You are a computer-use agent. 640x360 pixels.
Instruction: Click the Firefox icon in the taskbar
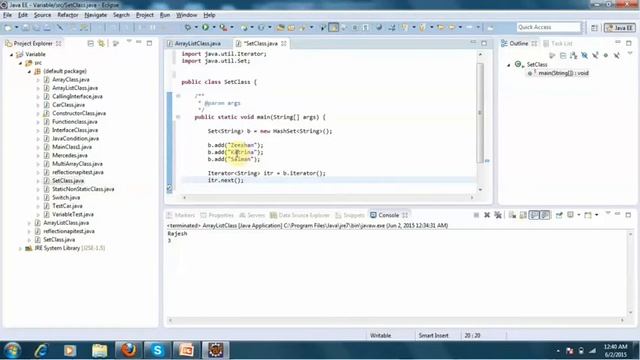129,350
